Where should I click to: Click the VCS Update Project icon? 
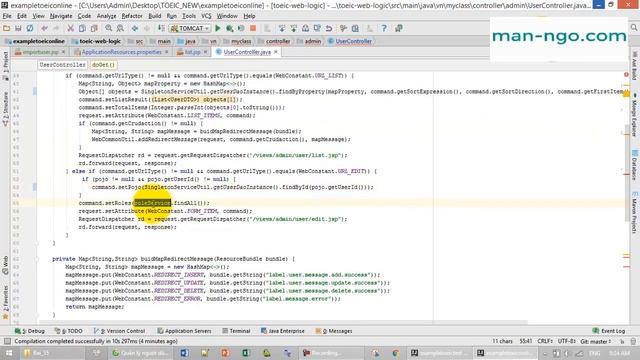[x=282, y=28]
